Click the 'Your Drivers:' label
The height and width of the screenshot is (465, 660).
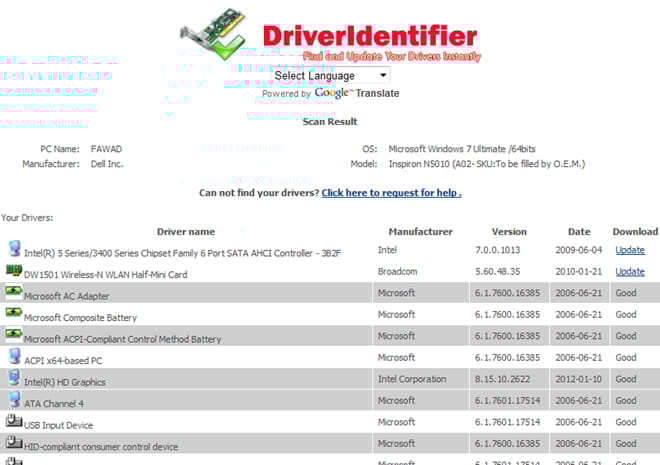(x=27, y=218)
